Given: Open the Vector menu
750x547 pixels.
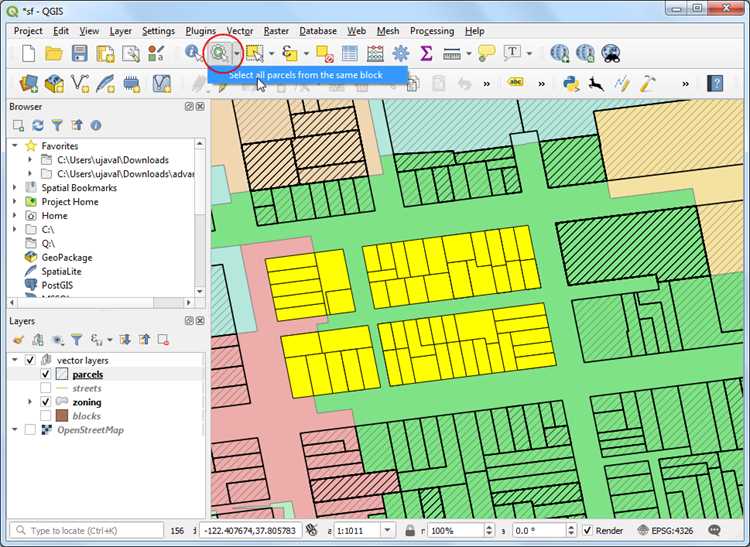Looking at the screenshot, I should 240,31.
